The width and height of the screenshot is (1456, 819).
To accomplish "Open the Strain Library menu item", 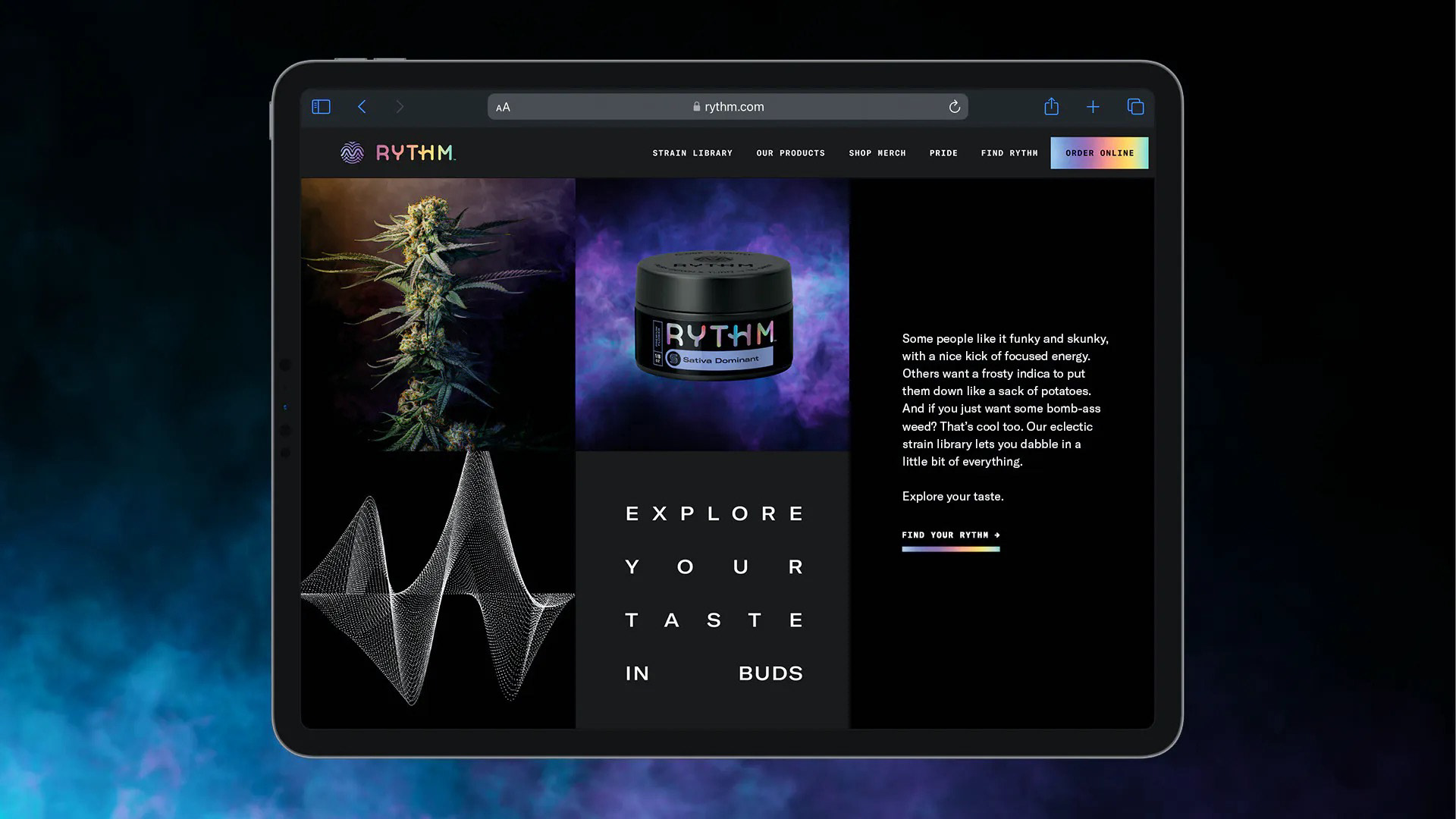I will pyautogui.click(x=692, y=153).
